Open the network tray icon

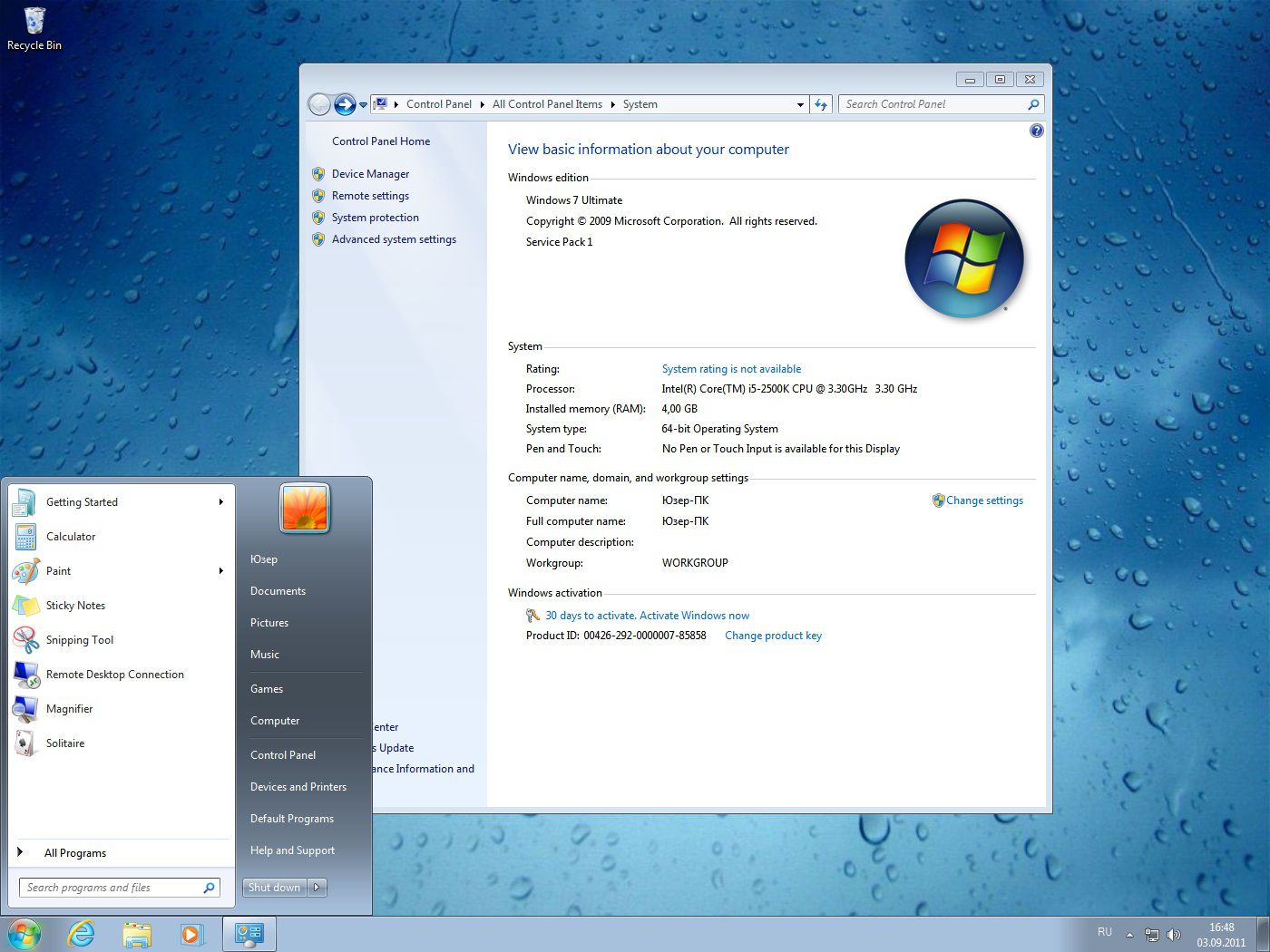click(1152, 934)
